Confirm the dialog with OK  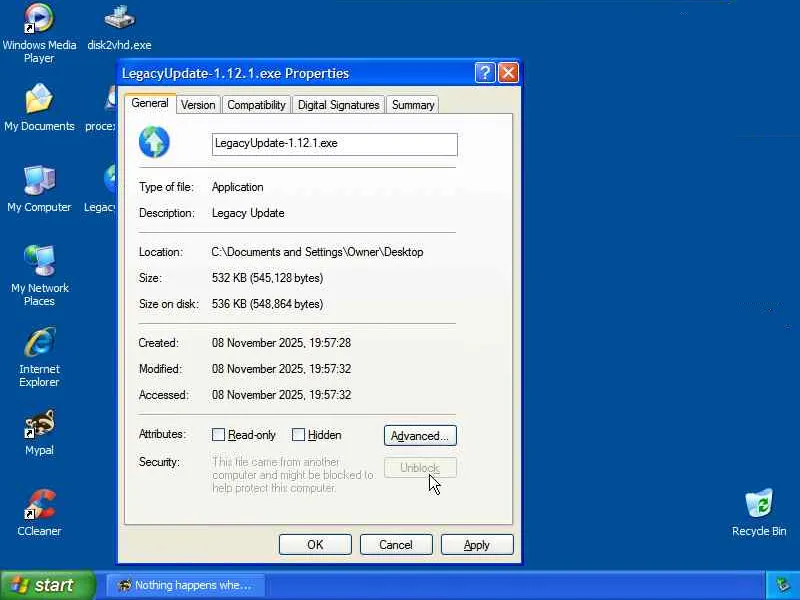[315, 544]
